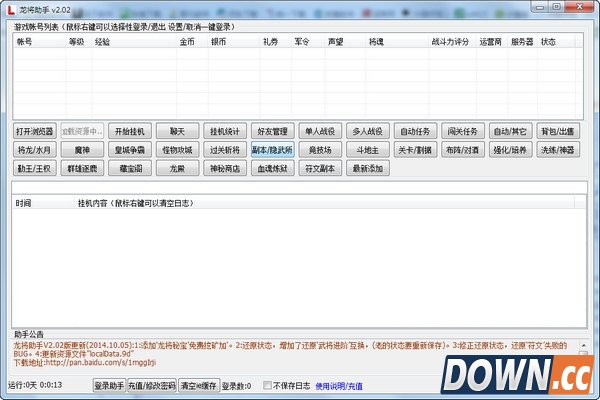Click the pan.baidu.com download address text

(x=100, y=362)
